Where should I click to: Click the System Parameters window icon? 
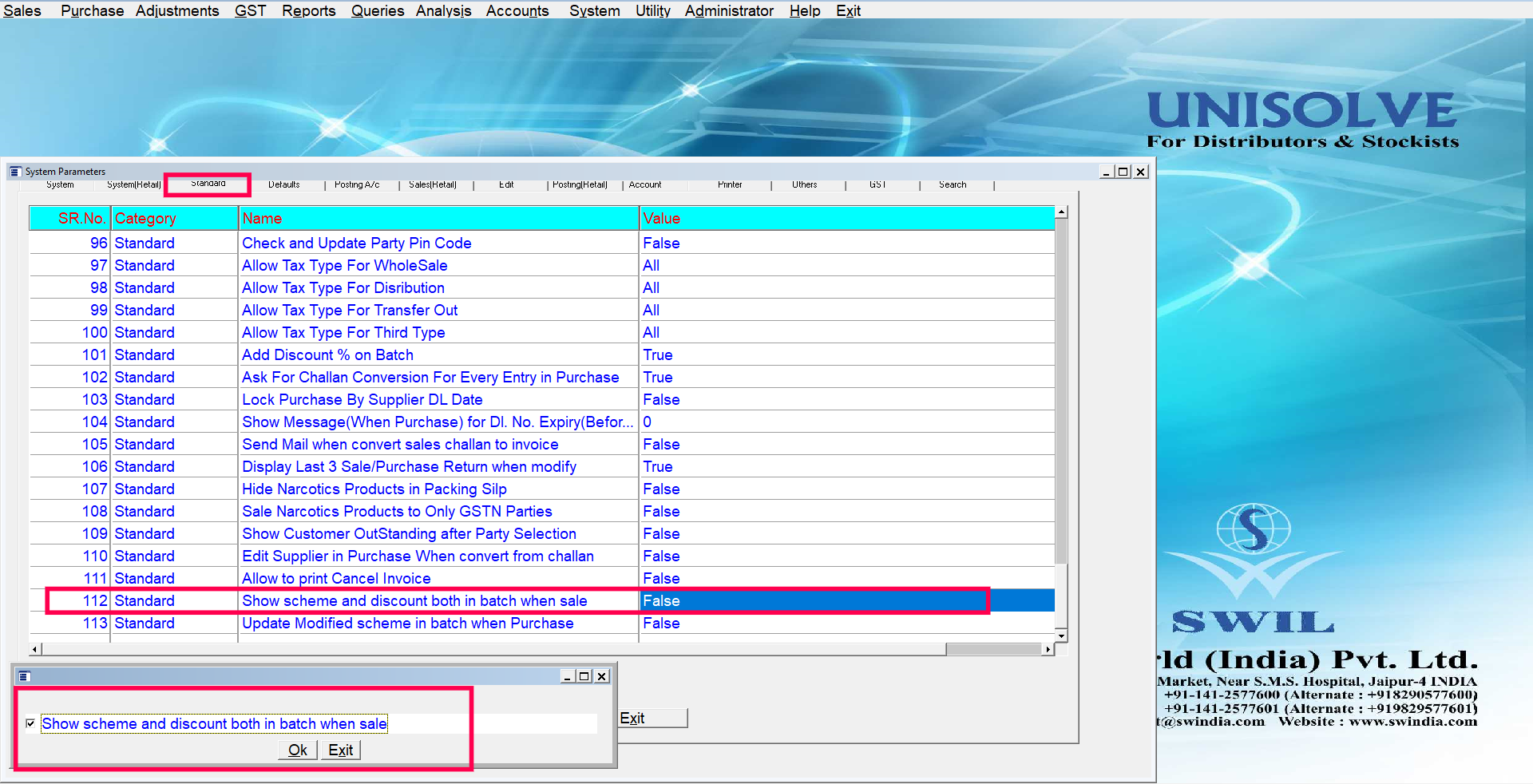pos(14,171)
